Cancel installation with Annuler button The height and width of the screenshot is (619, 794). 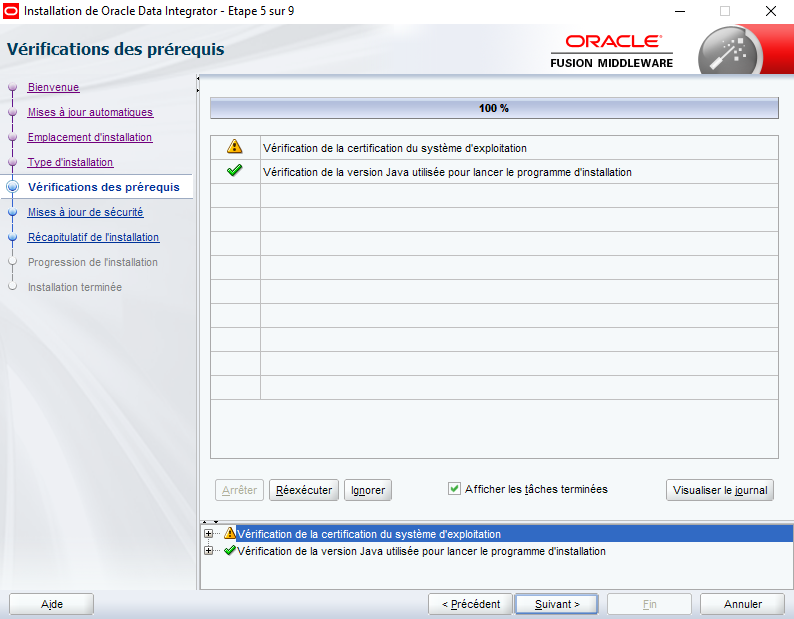click(742, 604)
